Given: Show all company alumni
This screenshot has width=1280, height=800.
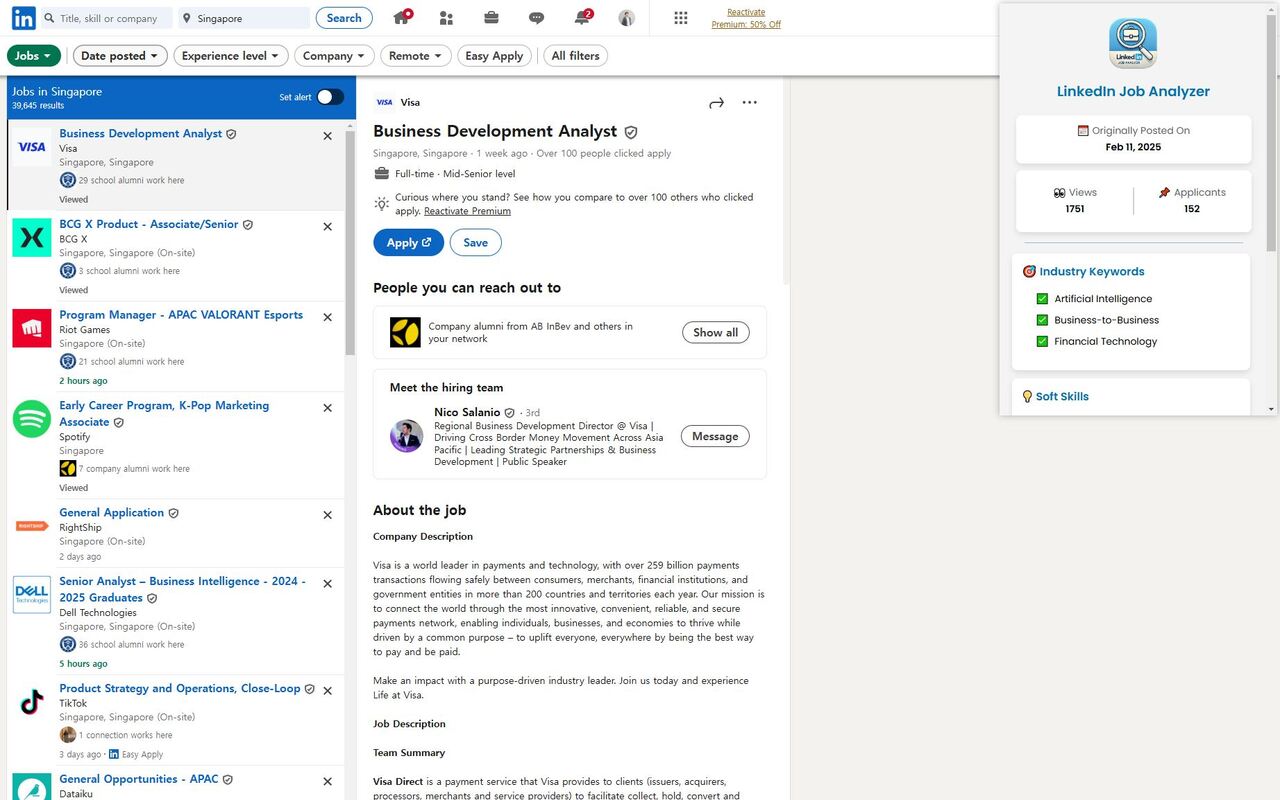Looking at the screenshot, I should pos(715,332).
